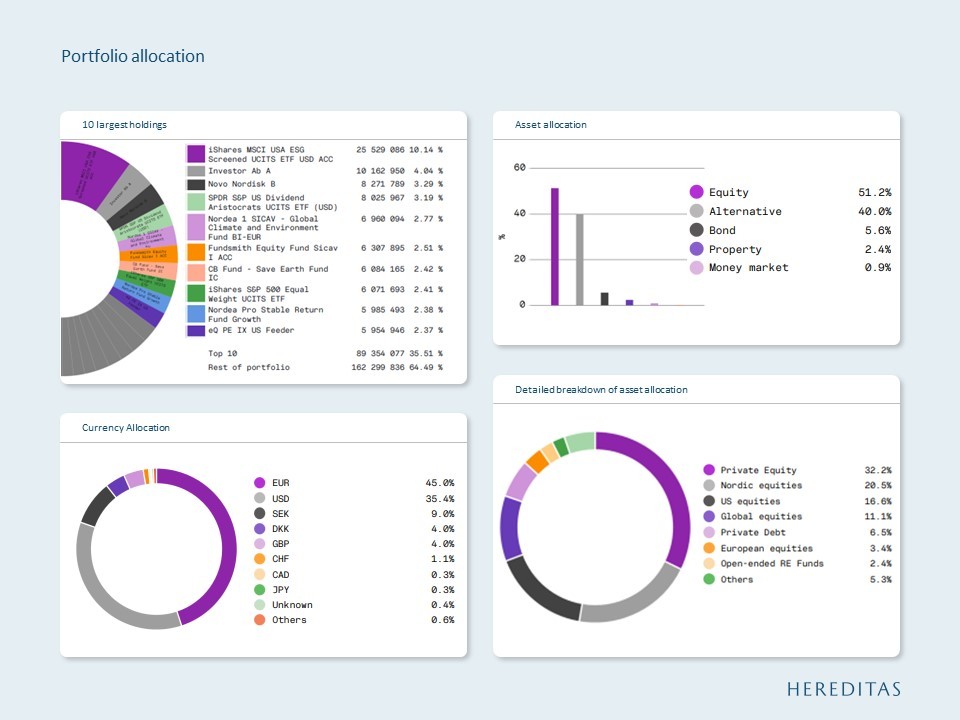Click the CB Fund Save Earth swatch
This screenshot has width=960, height=720.
tap(196, 272)
